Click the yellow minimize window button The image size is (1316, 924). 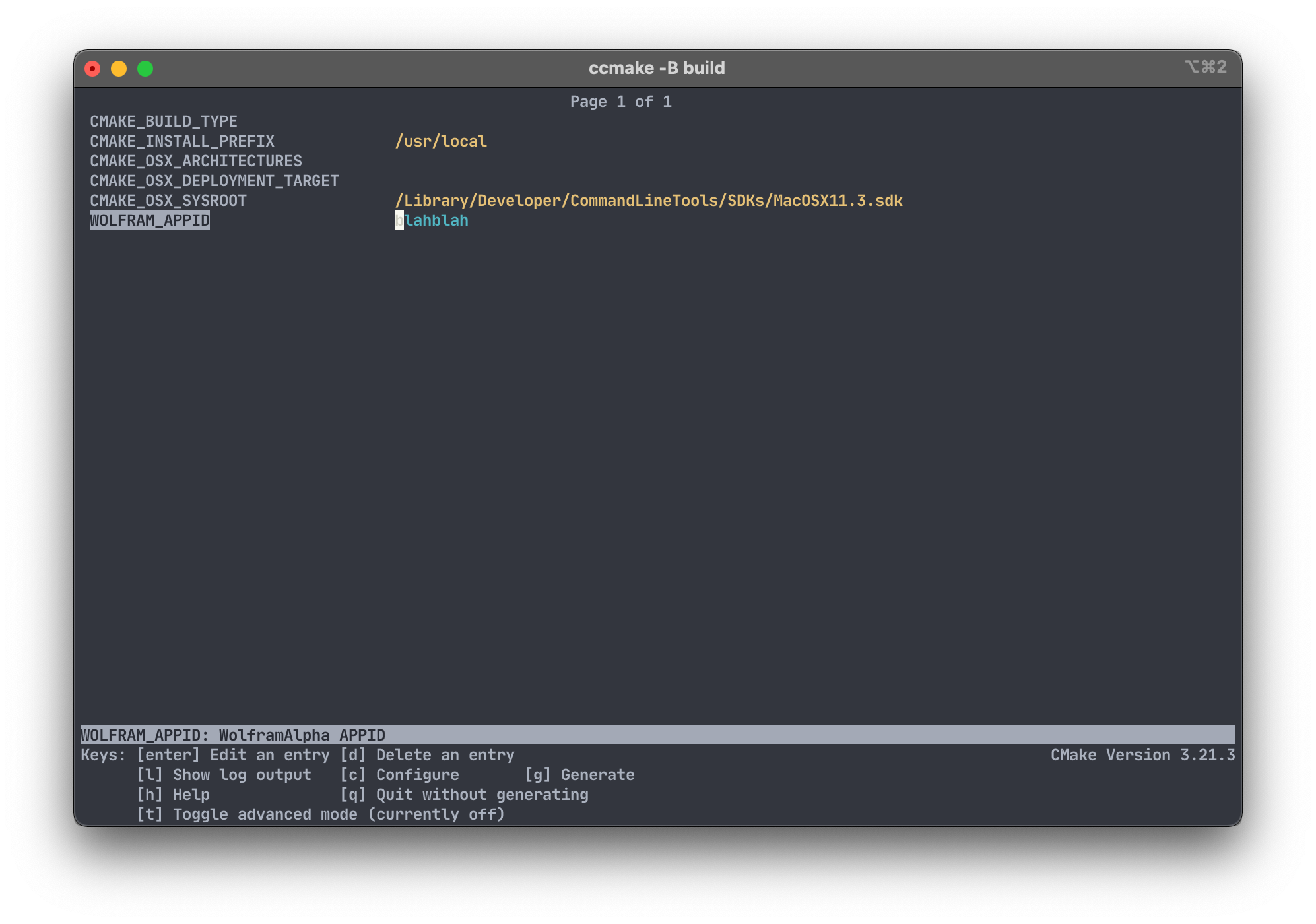[119, 69]
